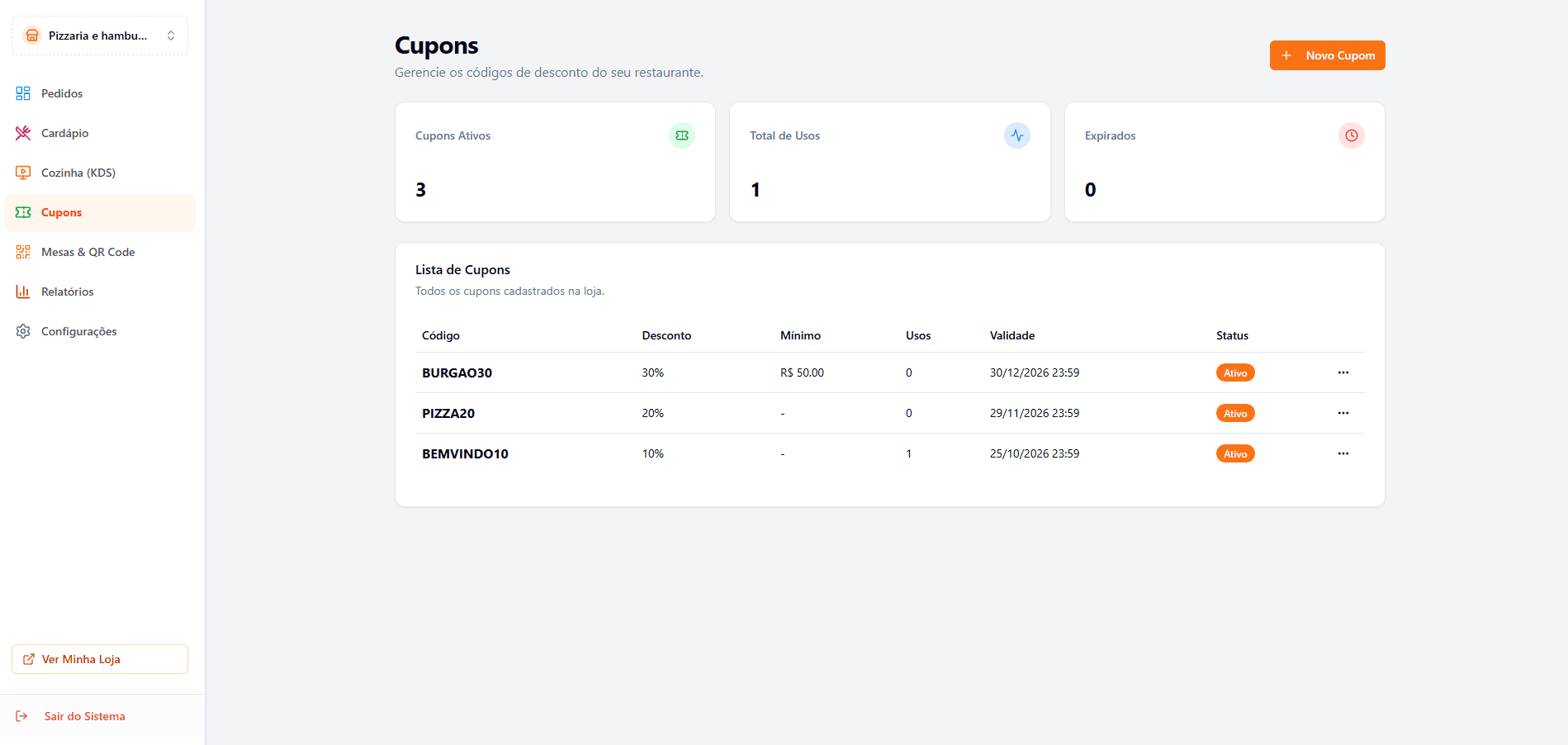This screenshot has height=745, width=1568.
Task: Expand the Pizzaria e hambu... store selector
Action: click(100, 36)
